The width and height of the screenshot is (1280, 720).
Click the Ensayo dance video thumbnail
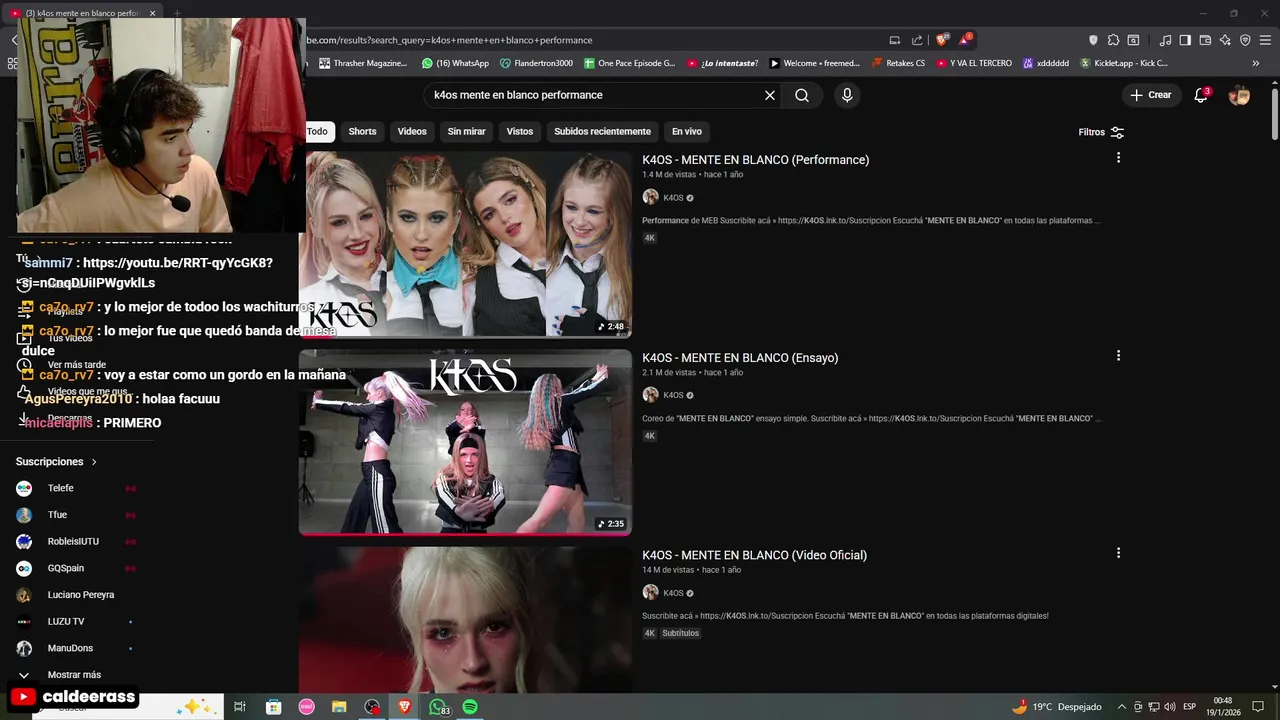(465, 442)
